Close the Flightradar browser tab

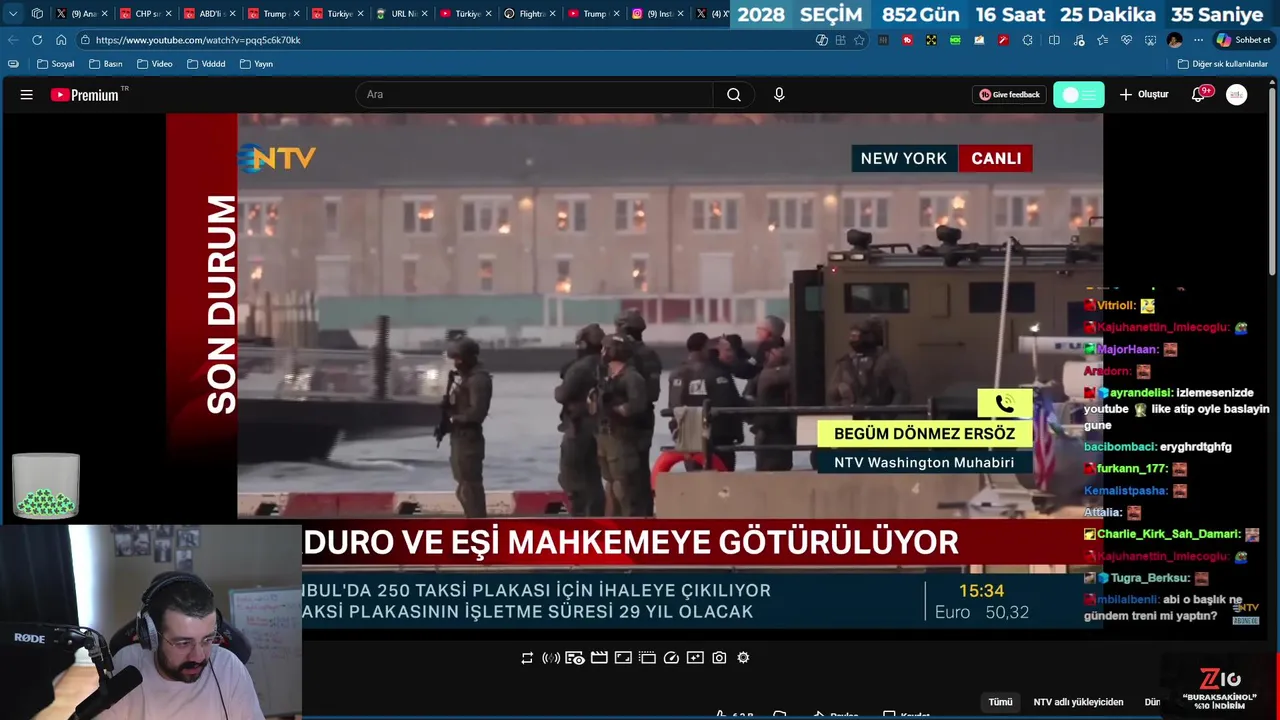552,14
